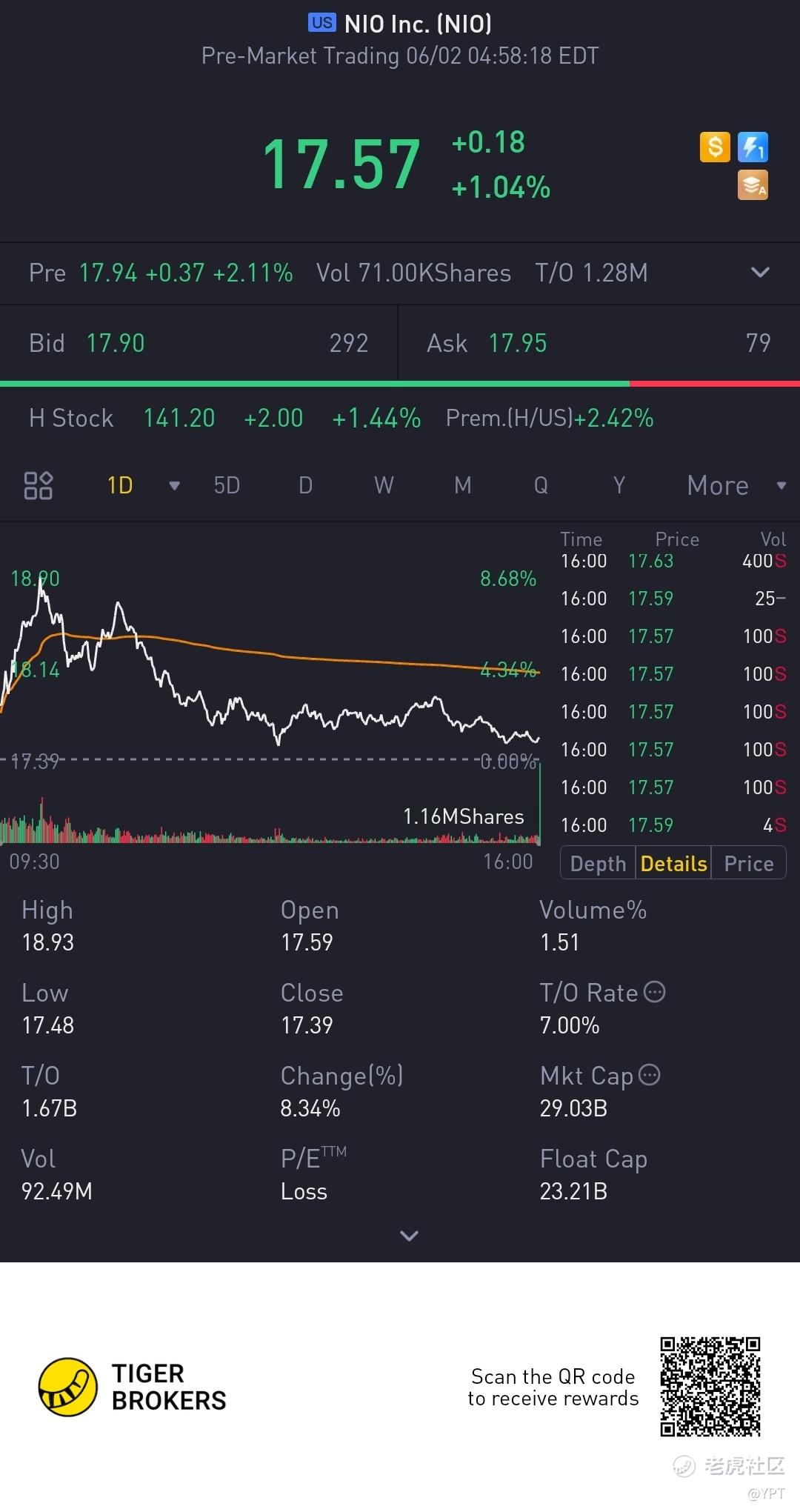Open the 1D interval dropdown arrow
The width and height of the screenshot is (800, 1512).
pyautogui.click(x=175, y=486)
